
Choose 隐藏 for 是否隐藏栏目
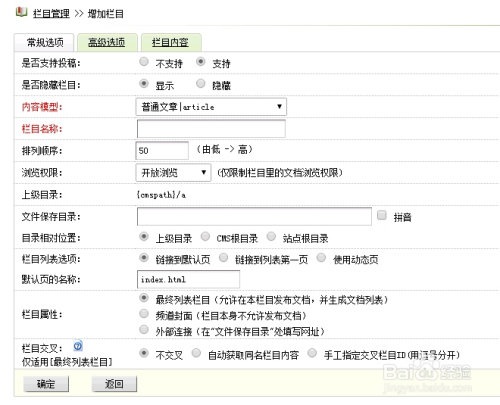click(201, 83)
